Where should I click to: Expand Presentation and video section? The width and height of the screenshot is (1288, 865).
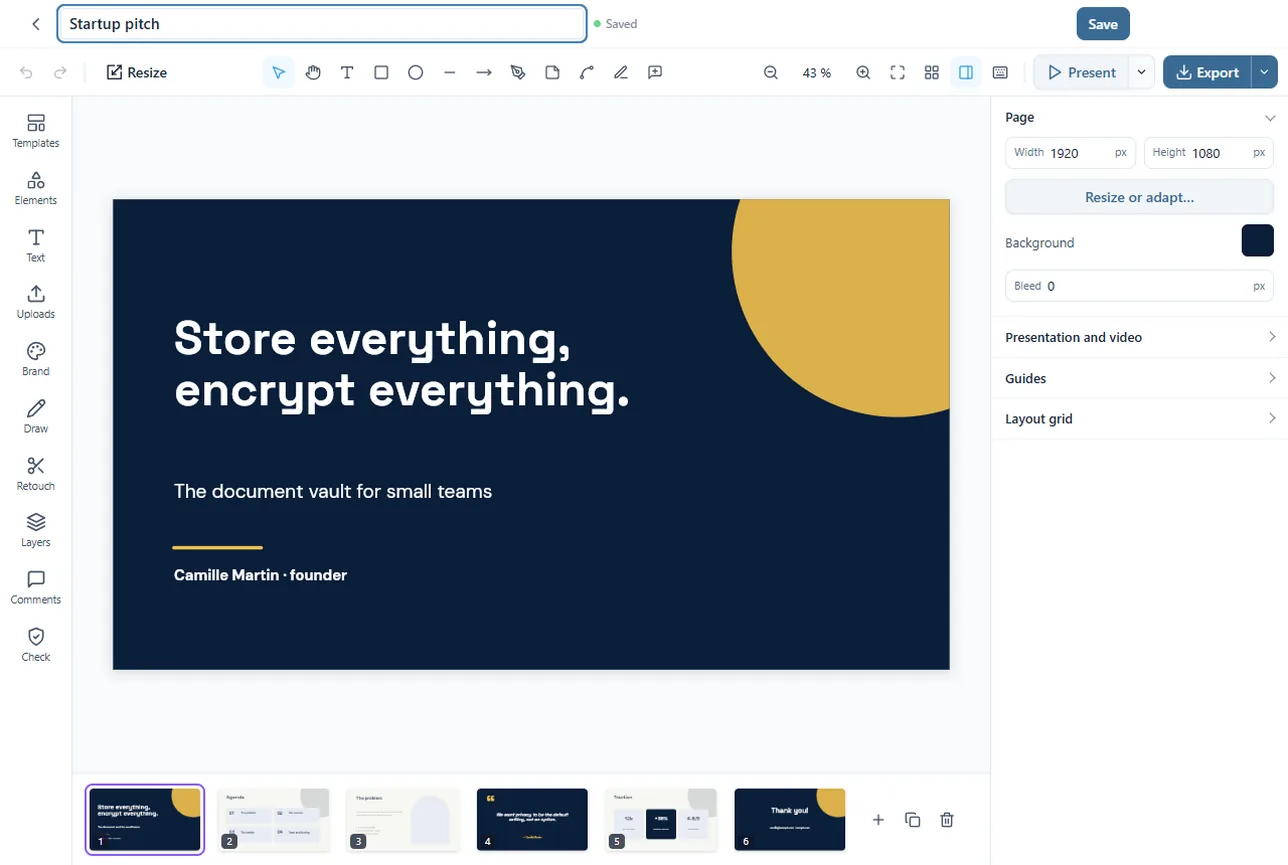point(1139,337)
